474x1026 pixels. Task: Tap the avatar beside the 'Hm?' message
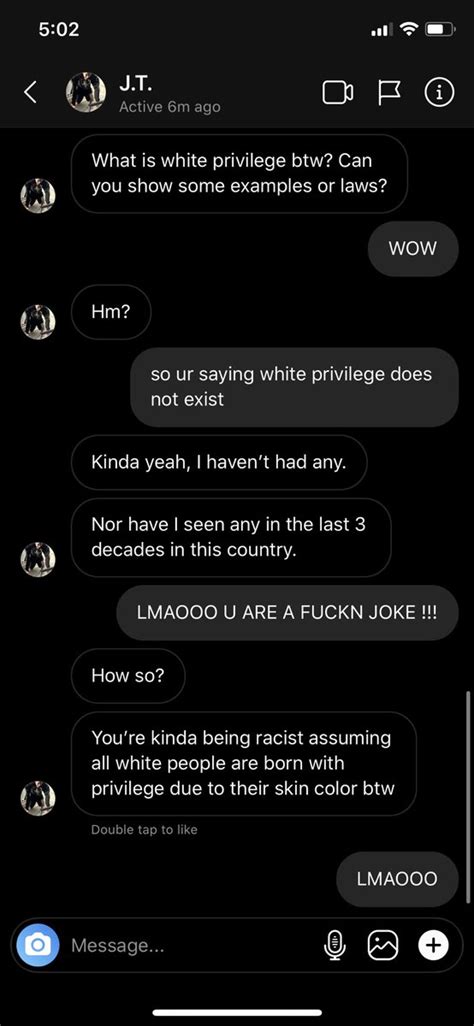coord(38,321)
